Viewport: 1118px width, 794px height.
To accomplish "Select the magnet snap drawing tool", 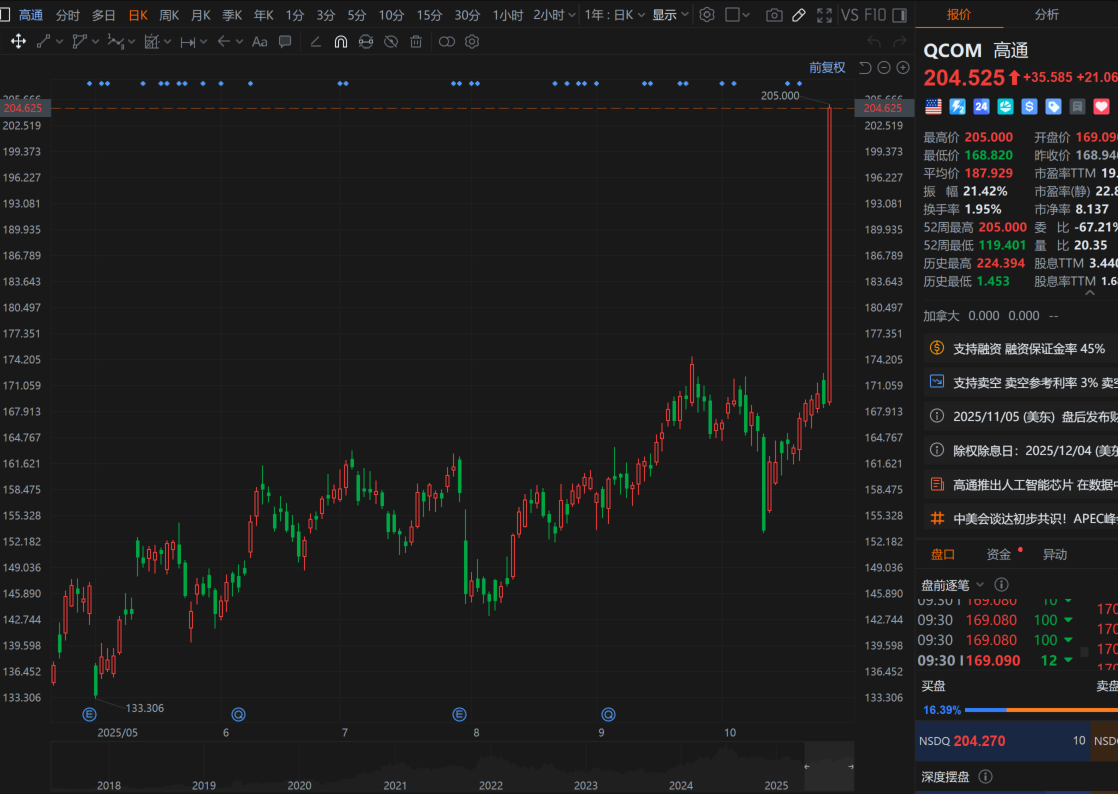I will (340, 42).
